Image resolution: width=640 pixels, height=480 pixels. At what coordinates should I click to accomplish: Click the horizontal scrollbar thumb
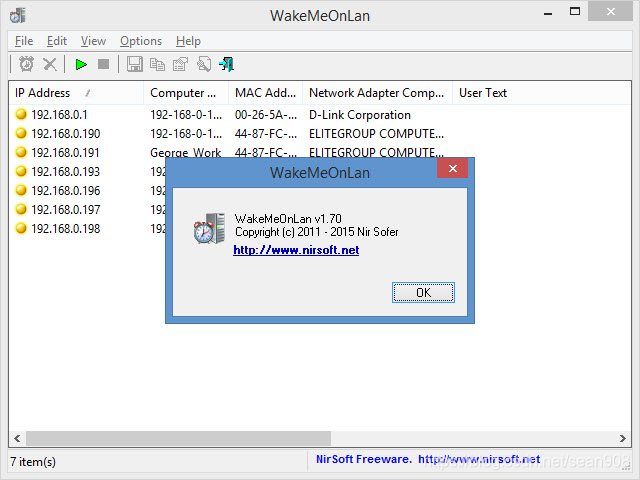click(178, 439)
